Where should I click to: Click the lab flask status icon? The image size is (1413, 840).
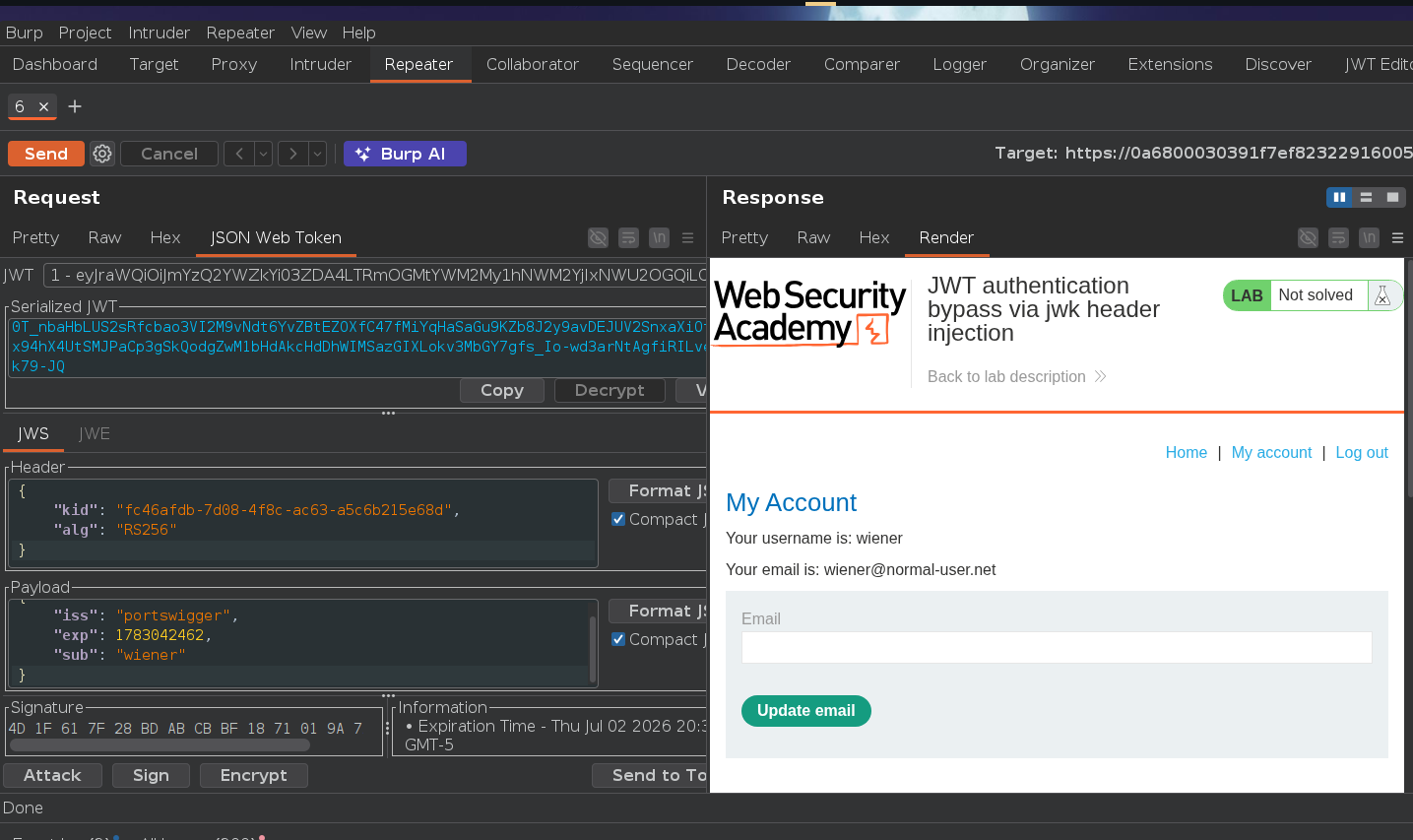(1382, 295)
